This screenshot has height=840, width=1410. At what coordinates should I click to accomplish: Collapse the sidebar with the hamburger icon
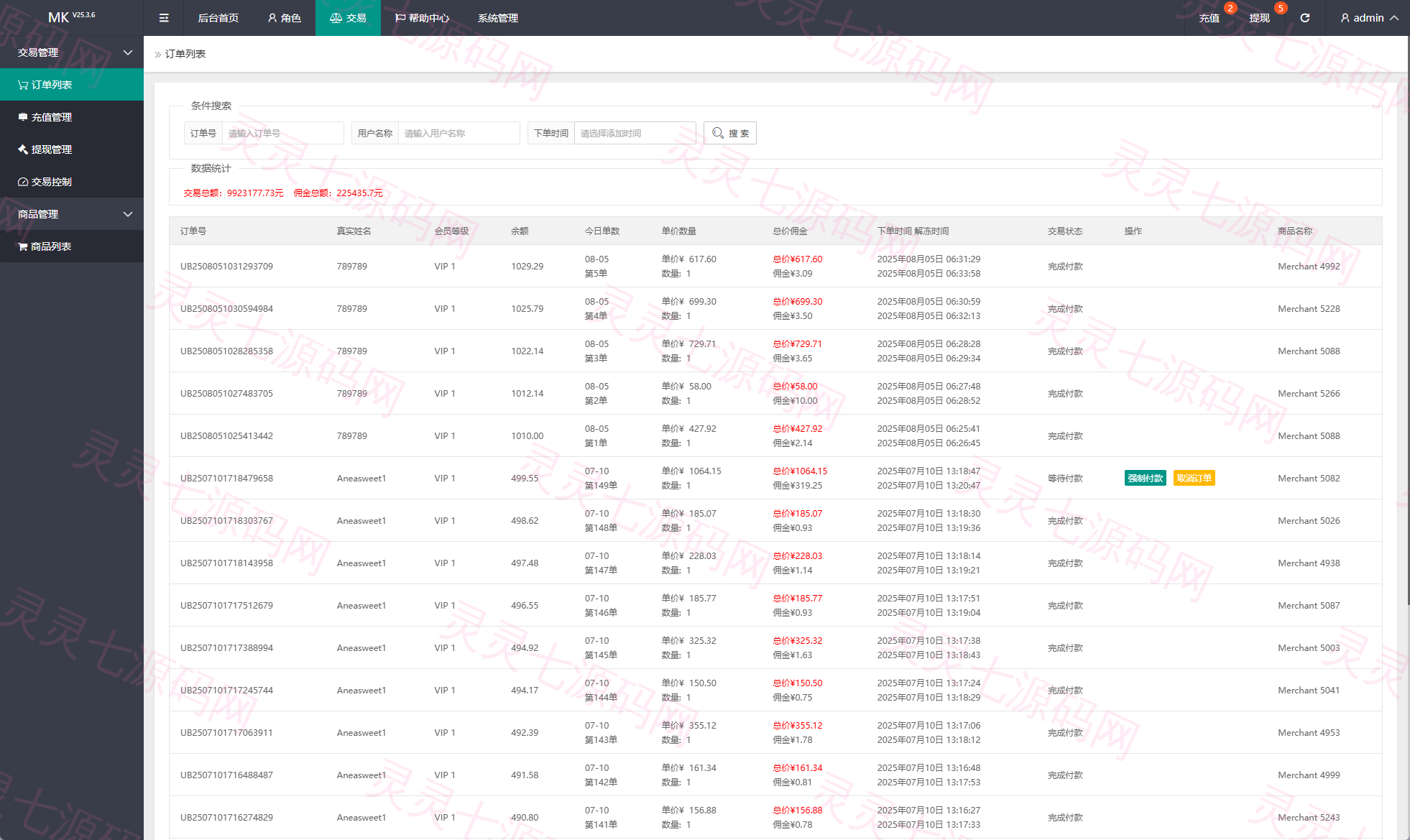[x=164, y=18]
